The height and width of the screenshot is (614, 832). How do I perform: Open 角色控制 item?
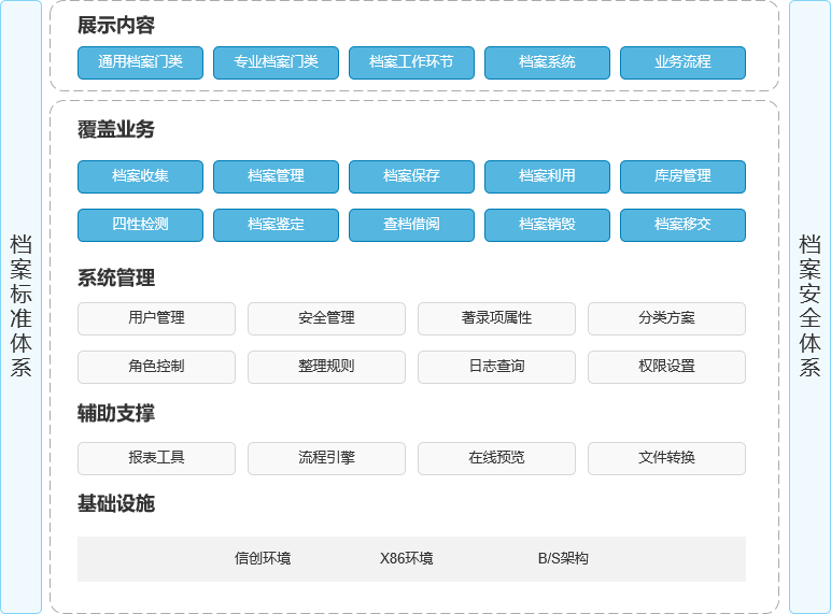tap(157, 367)
